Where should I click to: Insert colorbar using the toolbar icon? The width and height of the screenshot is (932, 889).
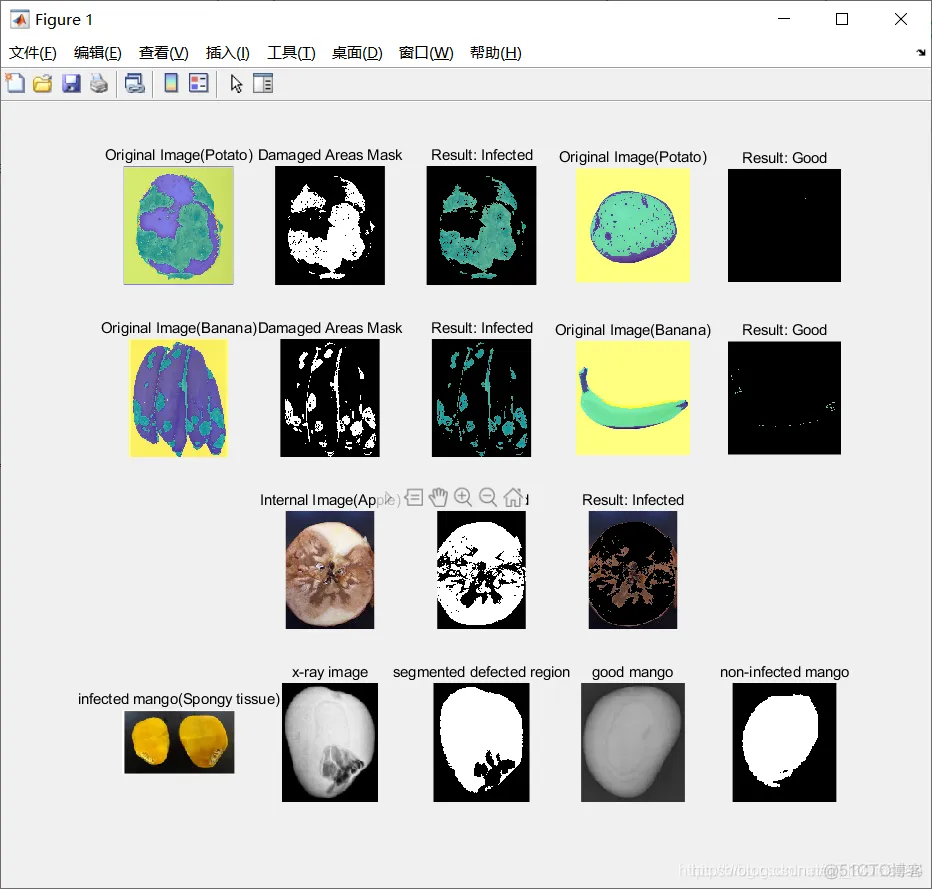171,83
